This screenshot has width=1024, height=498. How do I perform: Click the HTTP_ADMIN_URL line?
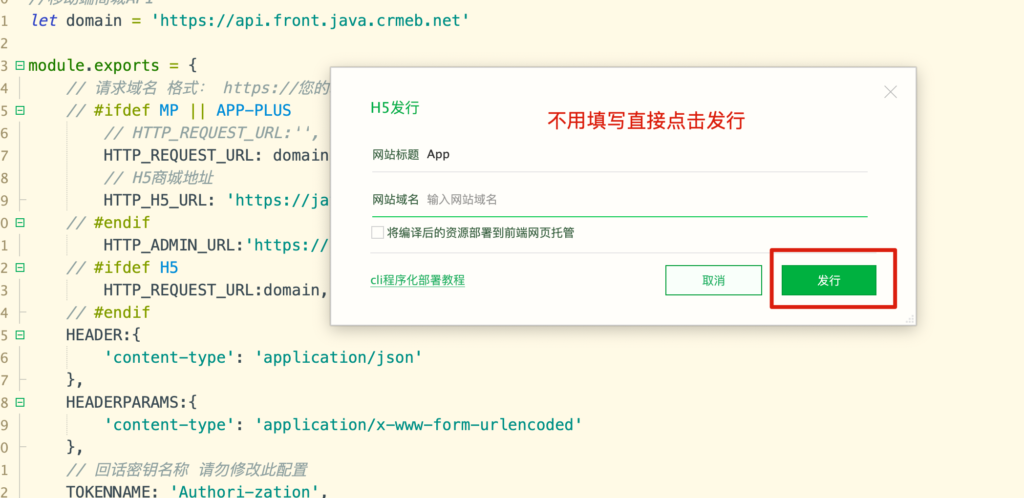point(217,245)
